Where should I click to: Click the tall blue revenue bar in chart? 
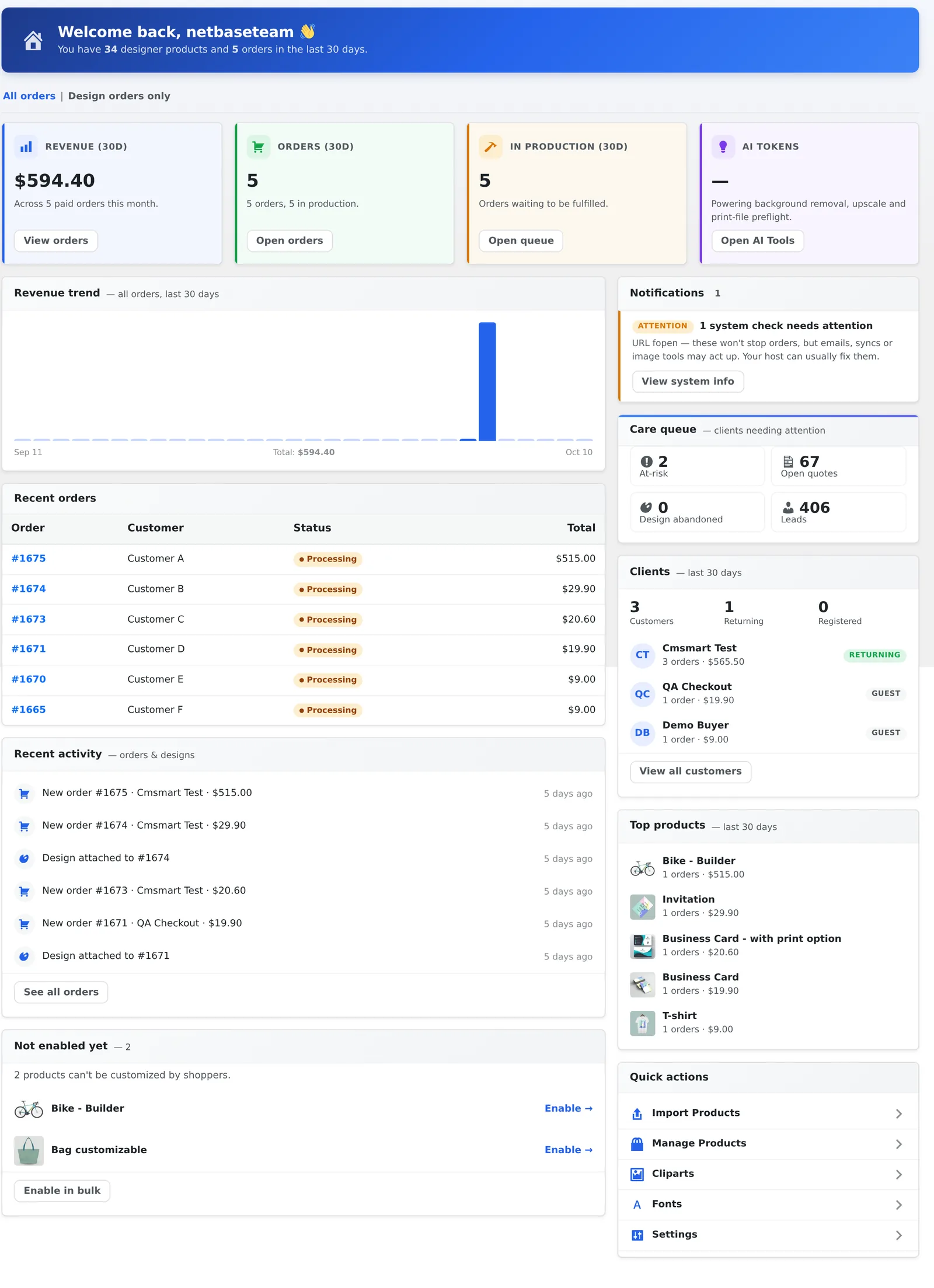487,381
